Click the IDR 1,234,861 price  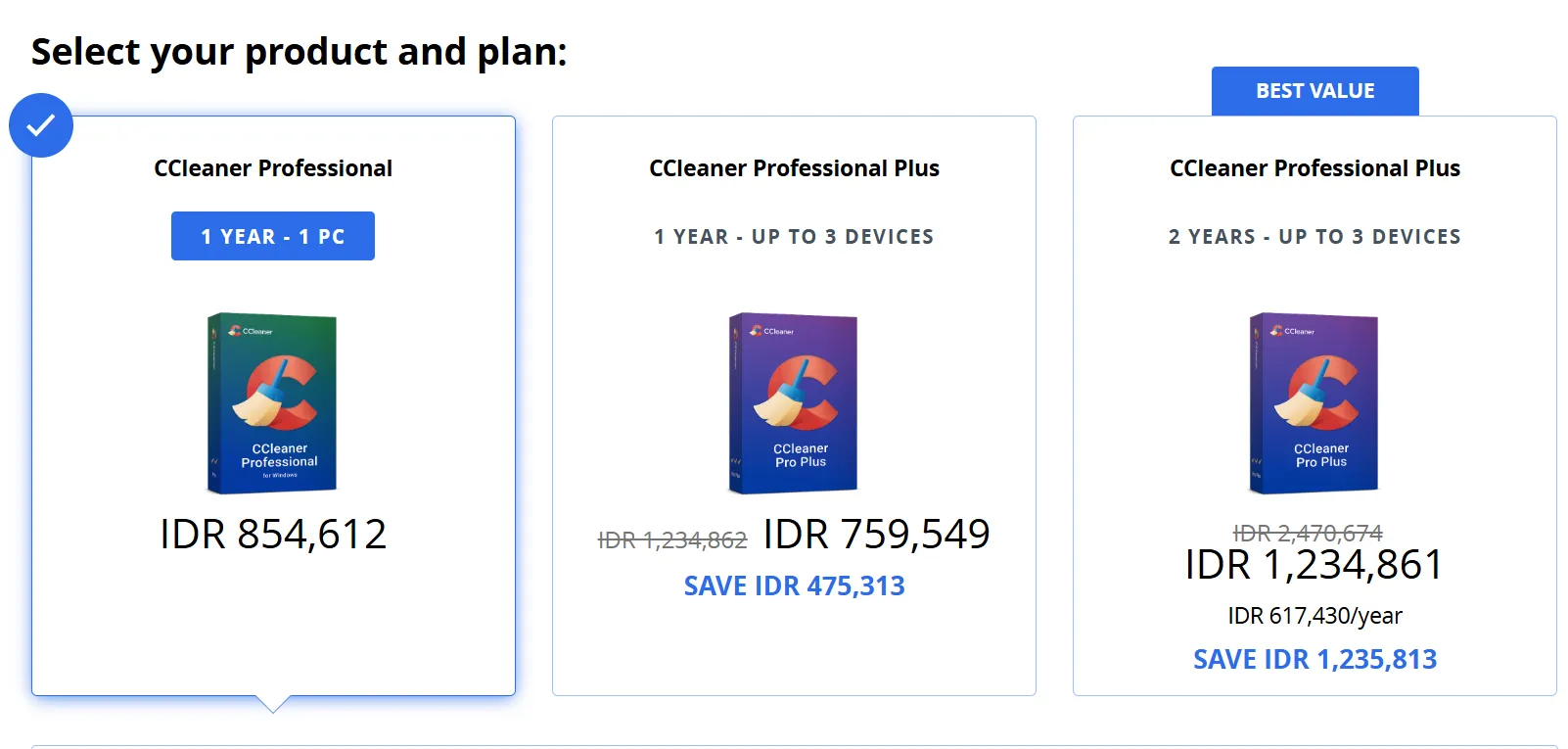pyautogui.click(x=1314, y=565)
